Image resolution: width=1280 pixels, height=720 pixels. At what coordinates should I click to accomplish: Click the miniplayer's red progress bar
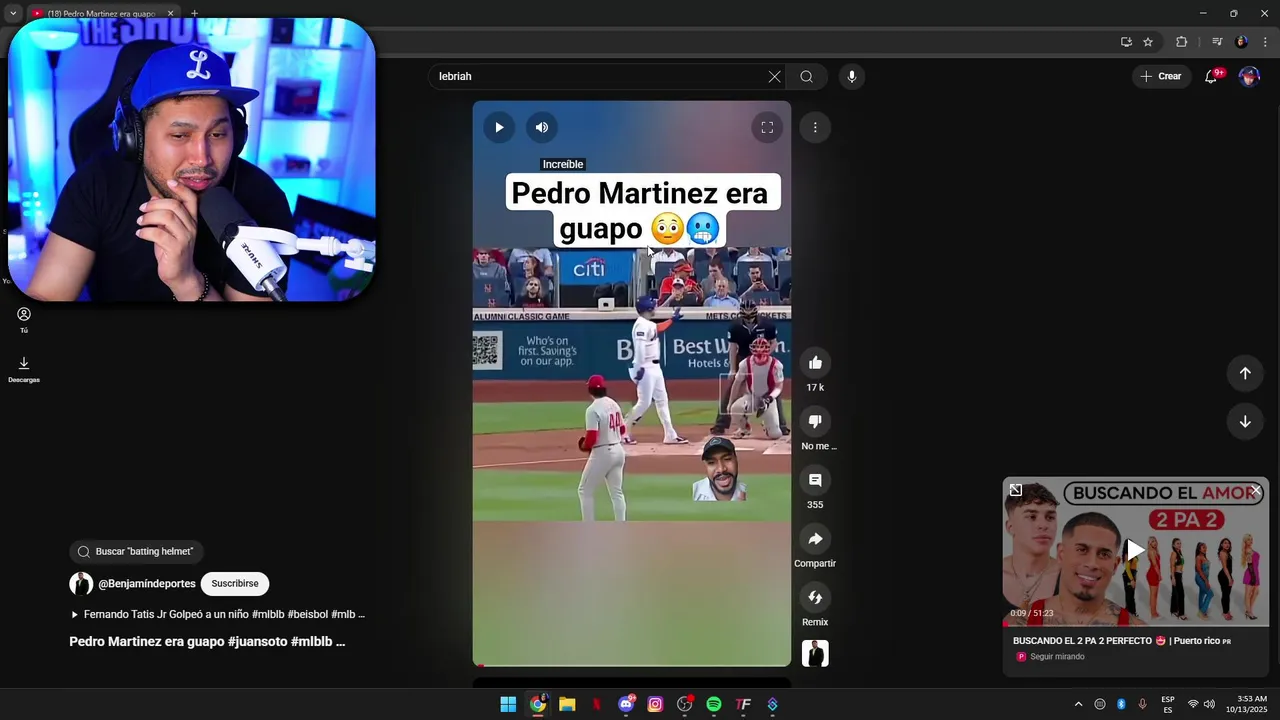(1136, 625)
